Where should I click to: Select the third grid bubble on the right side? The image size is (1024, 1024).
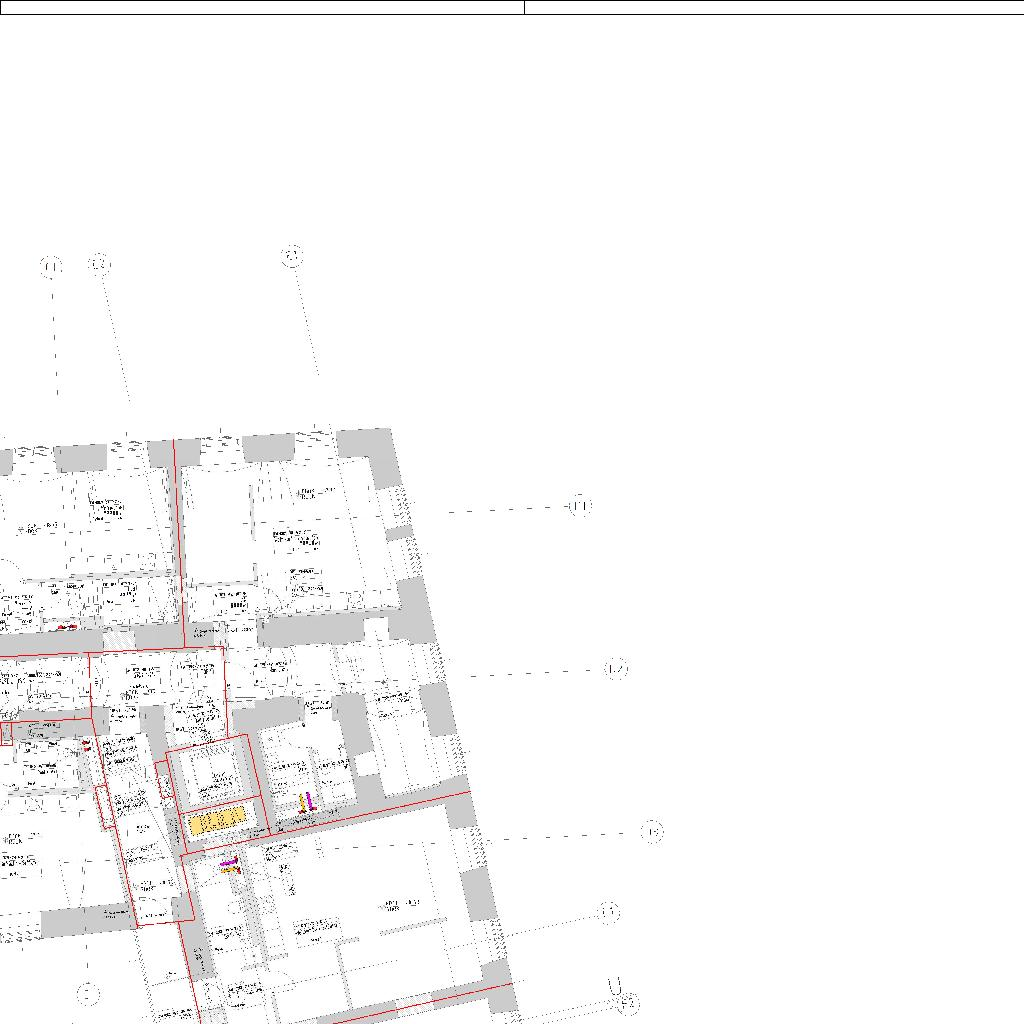(x=651, y=832)
